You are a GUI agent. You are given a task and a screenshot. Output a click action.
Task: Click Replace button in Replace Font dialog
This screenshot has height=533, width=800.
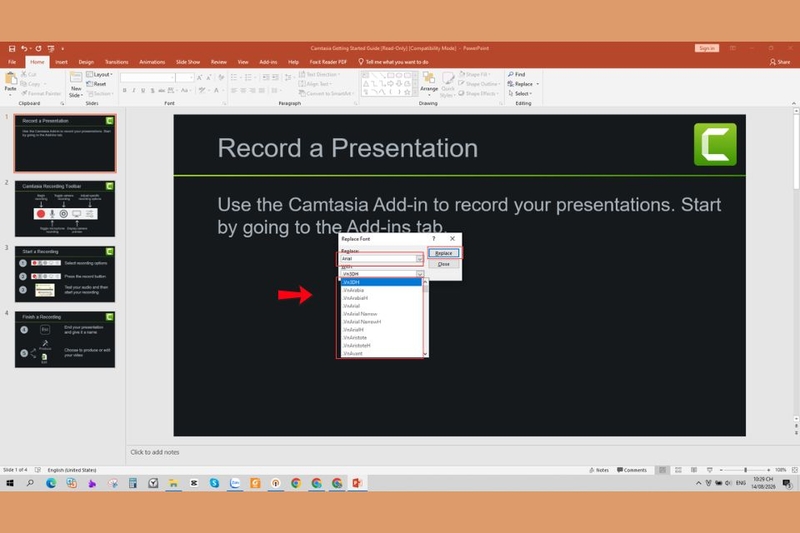click(443, 253)
